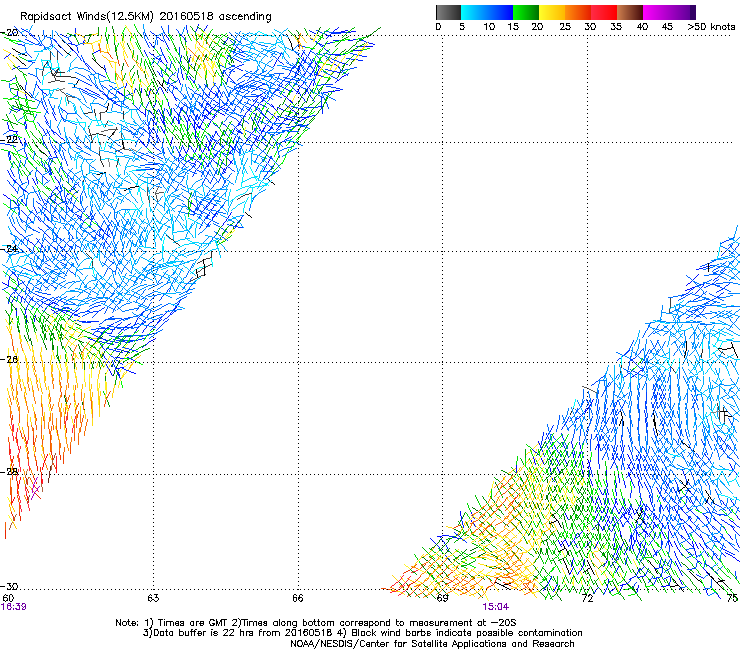Click the longitude label '75'

coord(732,598)
